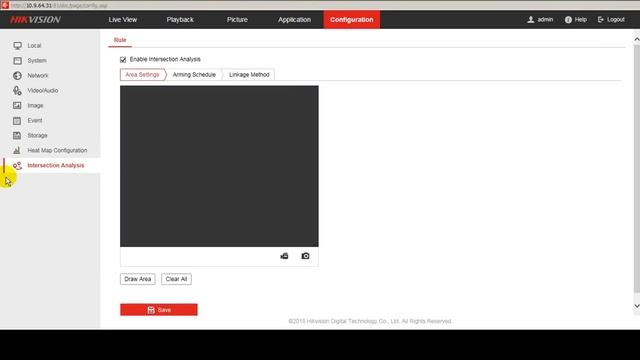Click the scrollbar down arrow
The width and height of the screenshot is (640, 360).
tap(637, 306)
